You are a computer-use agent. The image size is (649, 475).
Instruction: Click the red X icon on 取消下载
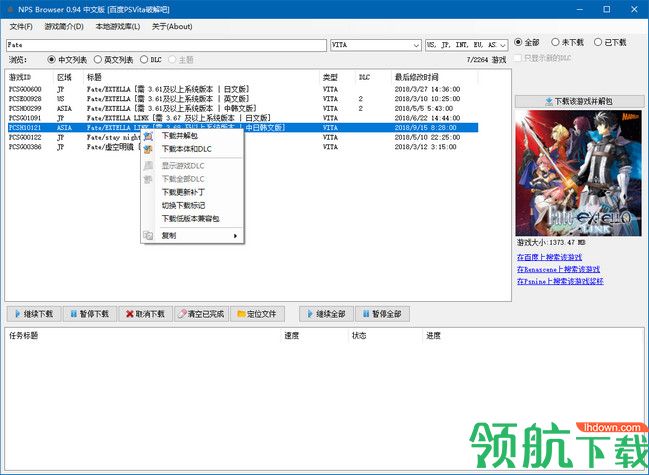(130, 314)
